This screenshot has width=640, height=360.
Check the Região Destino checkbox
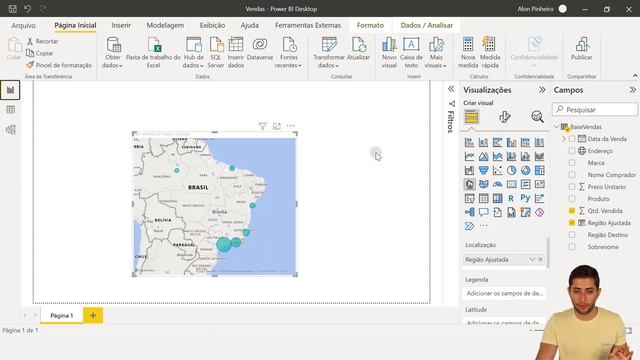click(572, 235)
